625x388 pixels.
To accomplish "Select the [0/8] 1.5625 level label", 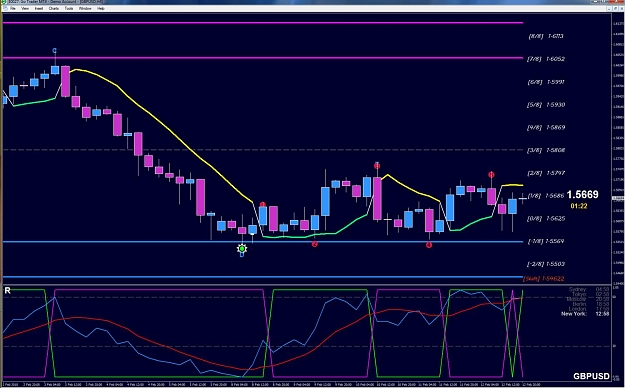I will click(546, 219).
